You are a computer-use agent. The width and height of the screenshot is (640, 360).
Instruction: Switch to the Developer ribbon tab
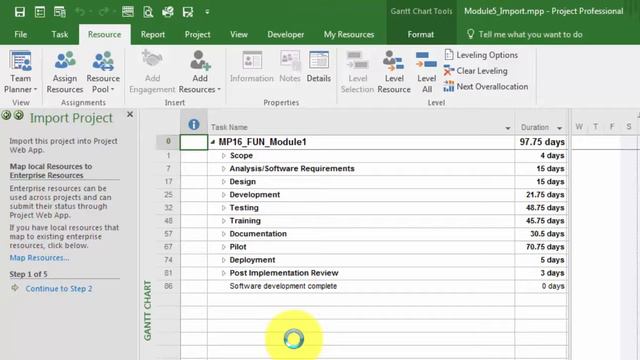coord(286,34)
